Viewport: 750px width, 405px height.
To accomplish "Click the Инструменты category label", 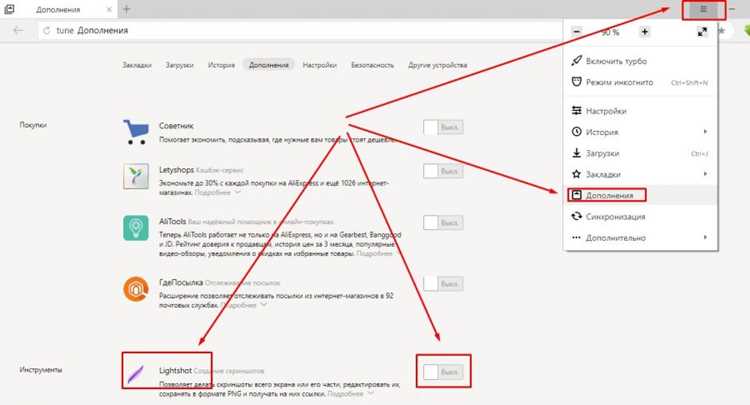I will [41, 370].
